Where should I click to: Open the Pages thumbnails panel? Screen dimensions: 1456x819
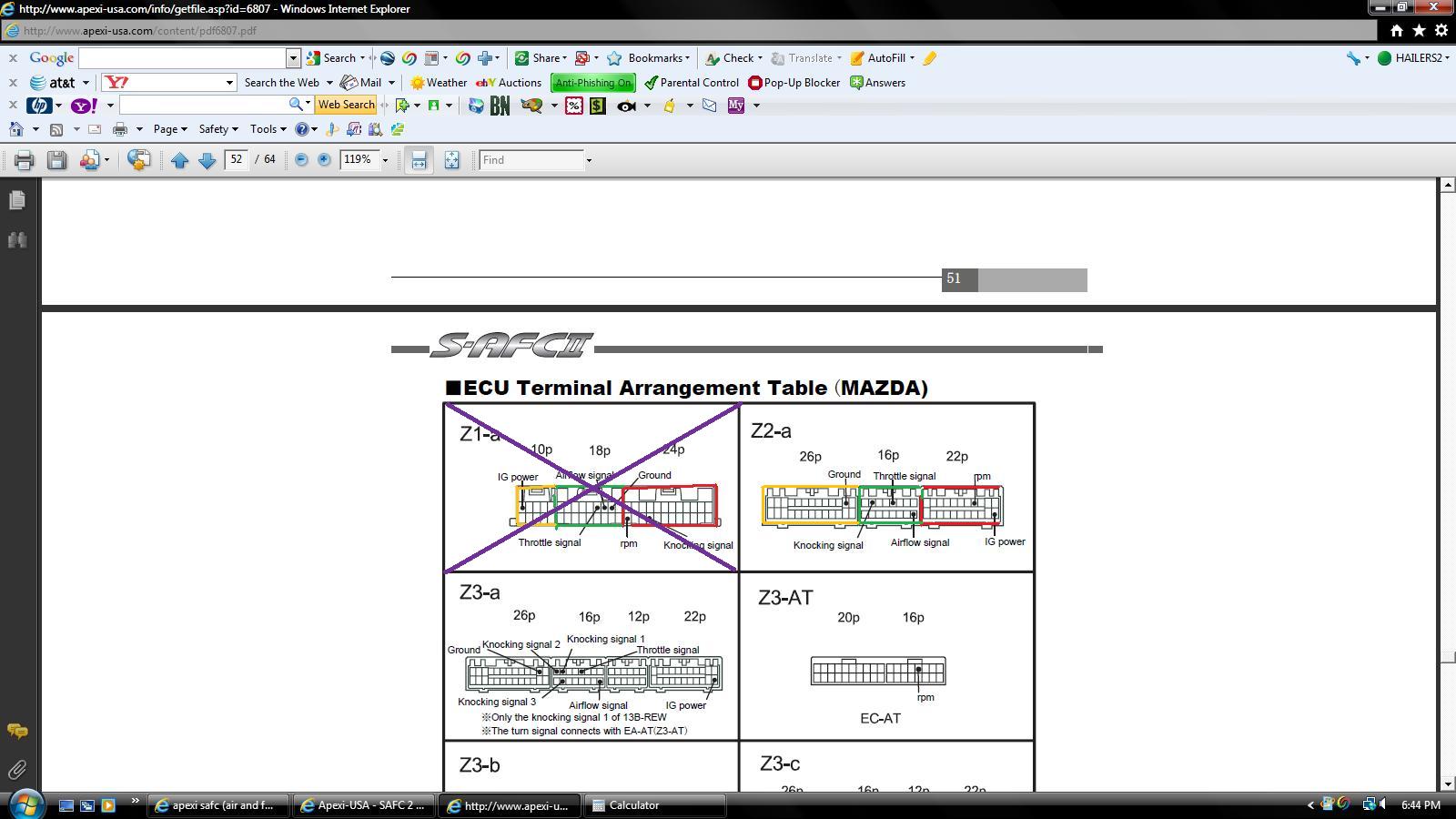point(17,199)
